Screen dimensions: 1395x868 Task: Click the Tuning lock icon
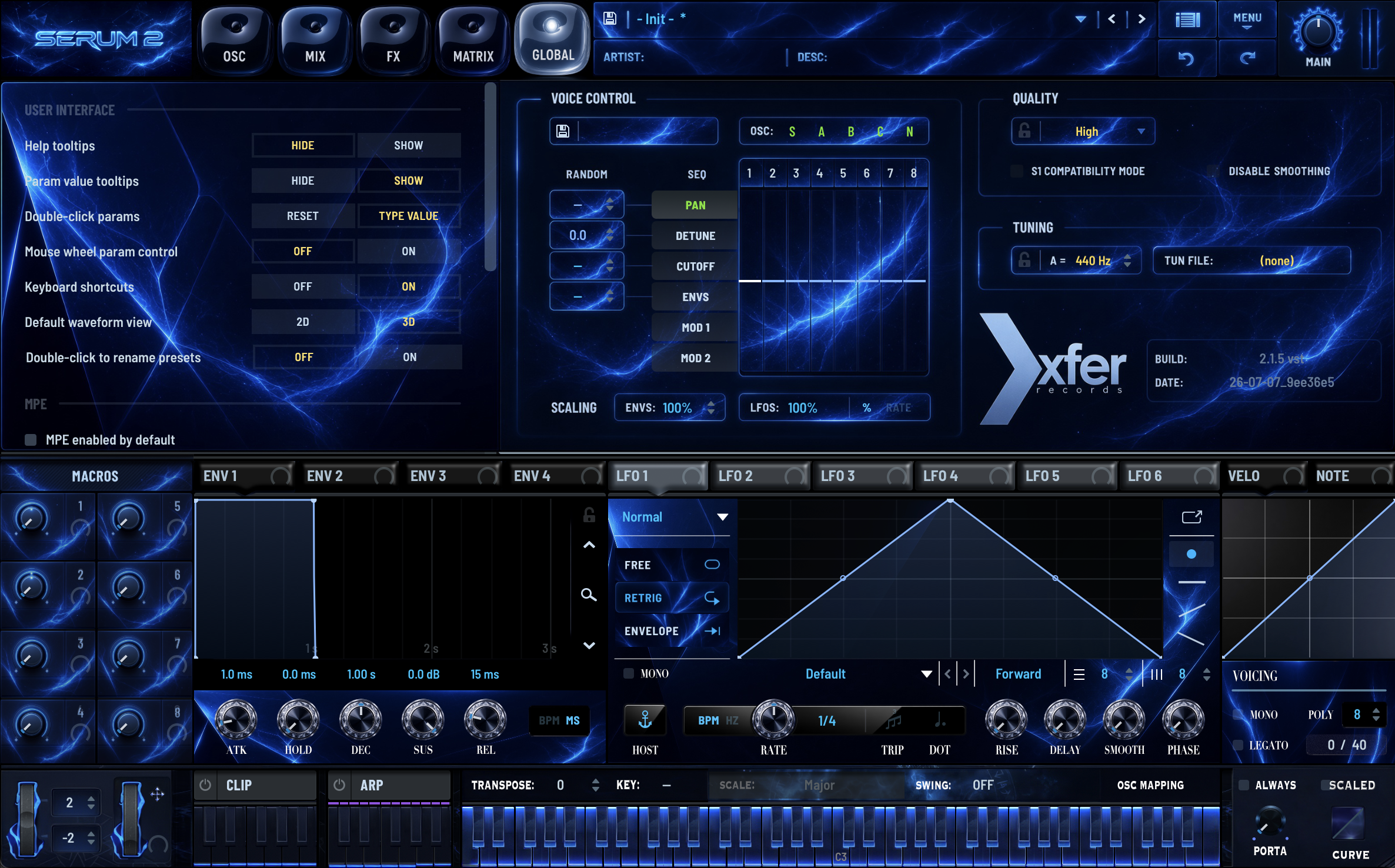click(1024, 260)
